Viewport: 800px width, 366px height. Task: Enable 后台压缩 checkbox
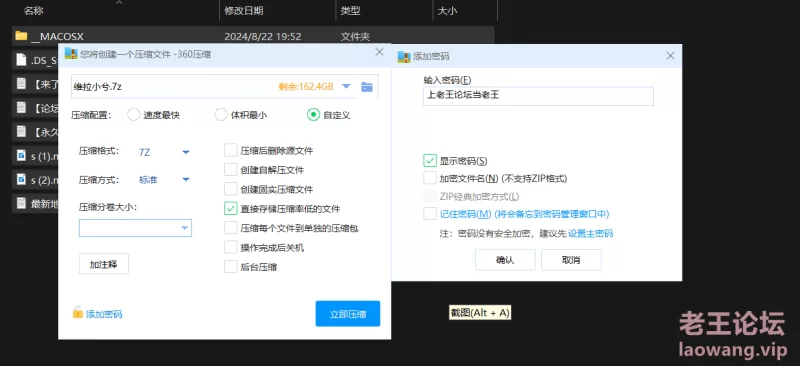point(231,266)
